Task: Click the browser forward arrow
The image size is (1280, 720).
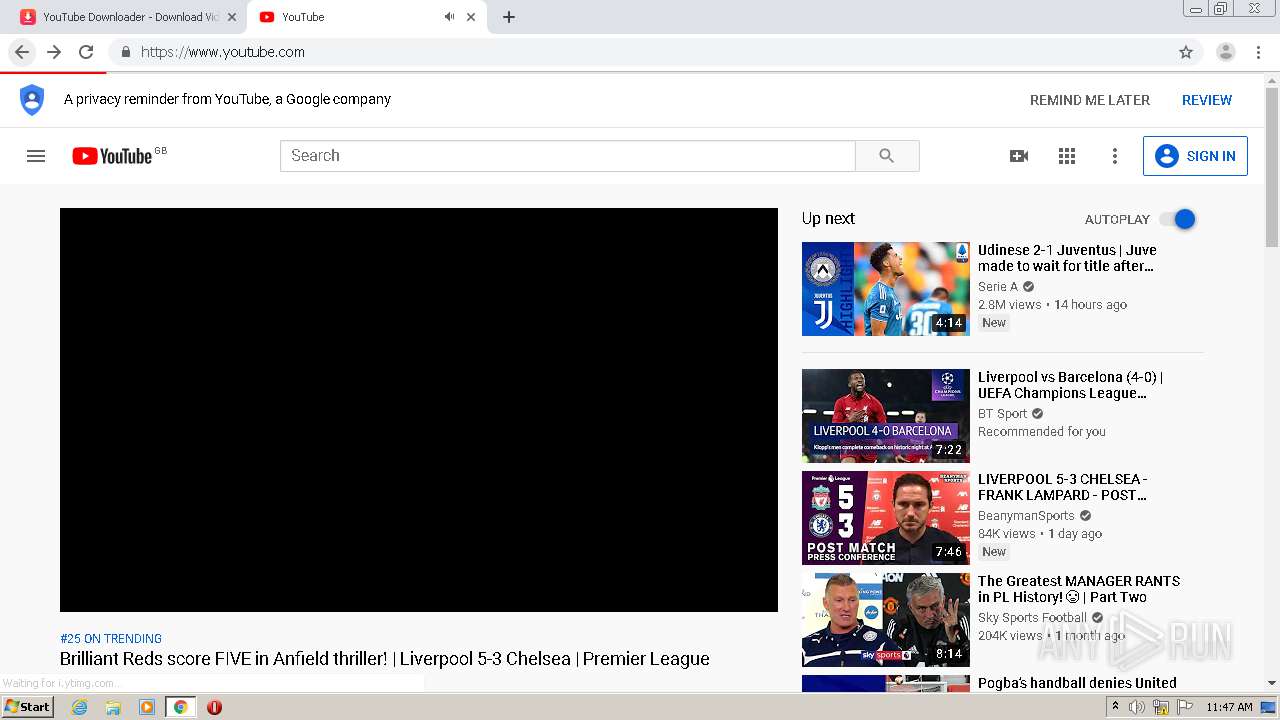Action: coord(54,52)
